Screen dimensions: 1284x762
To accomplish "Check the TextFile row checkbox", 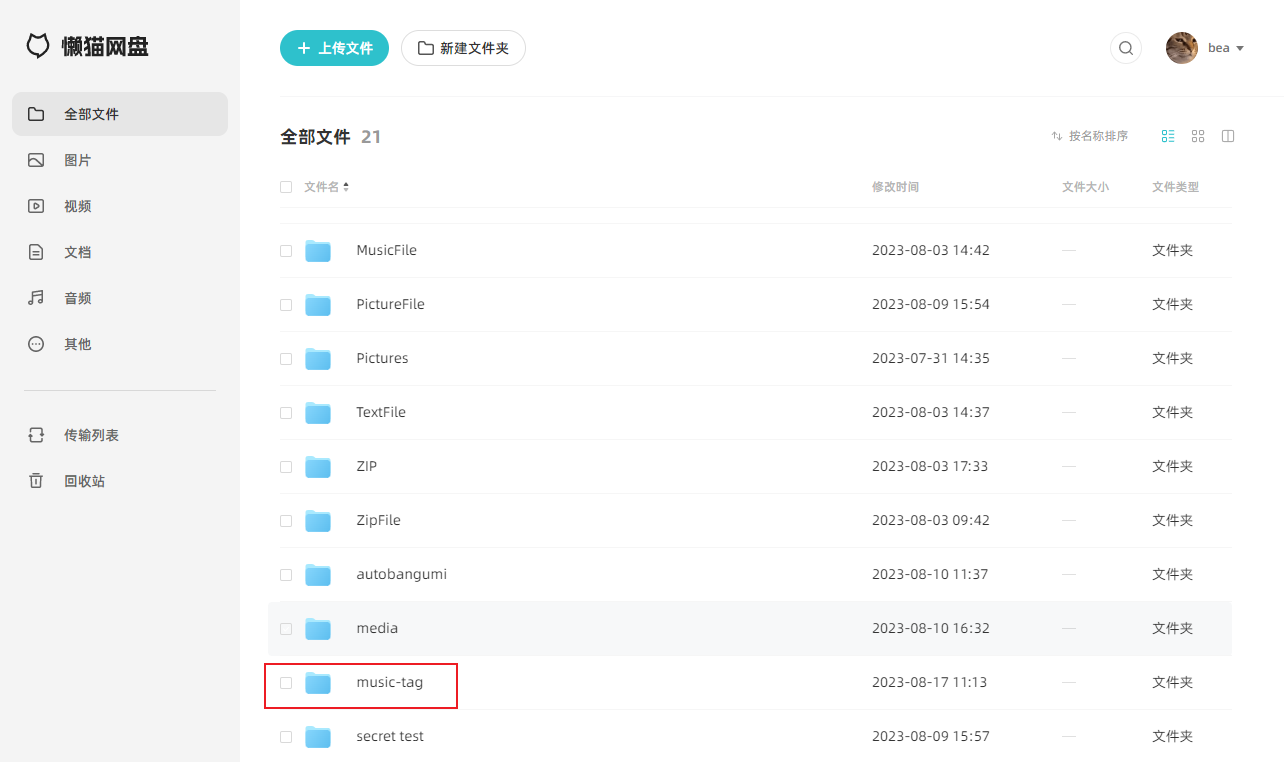I will [x=286, y=413].
